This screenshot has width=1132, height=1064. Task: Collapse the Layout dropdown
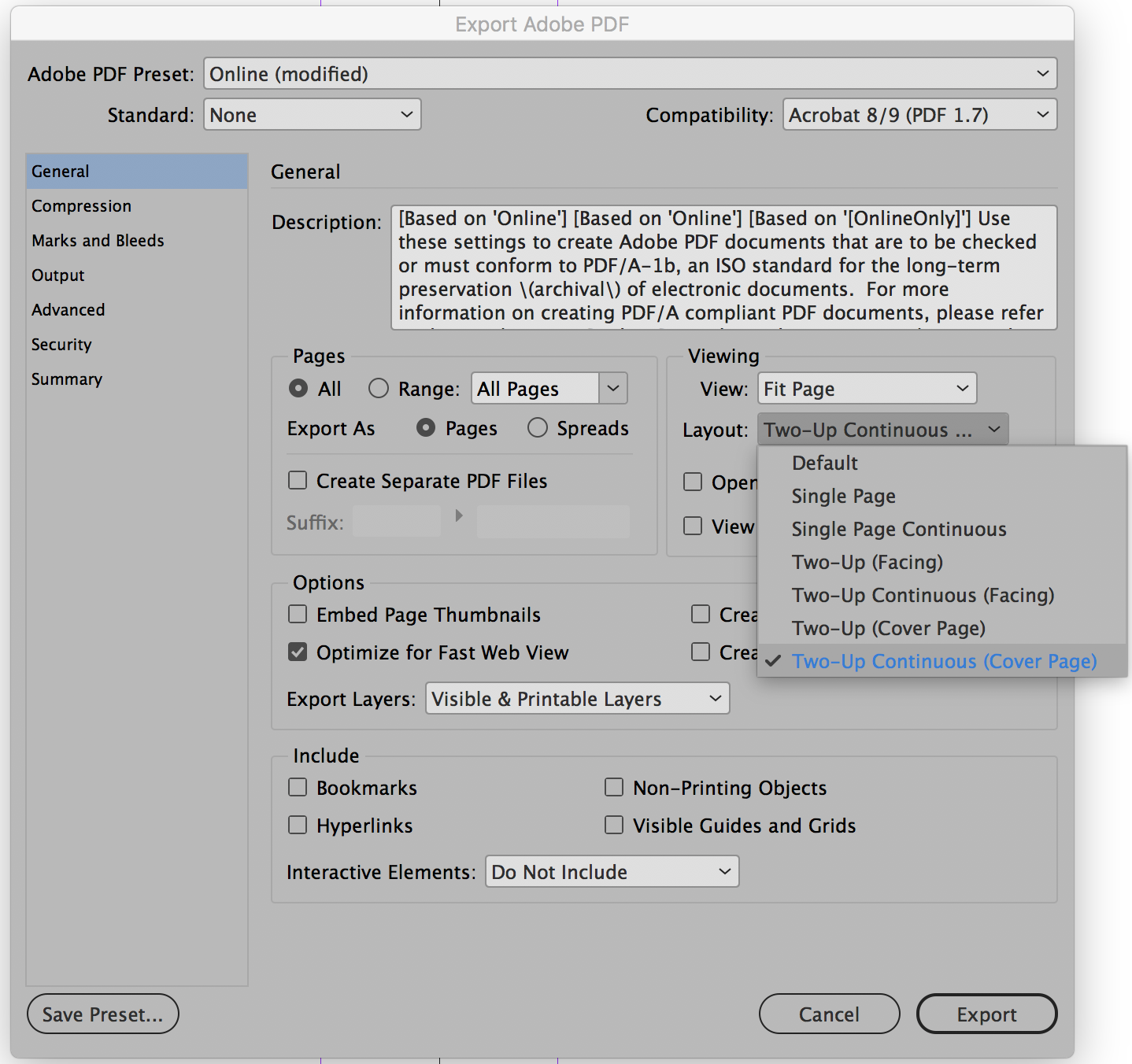[x=882, y=430]
